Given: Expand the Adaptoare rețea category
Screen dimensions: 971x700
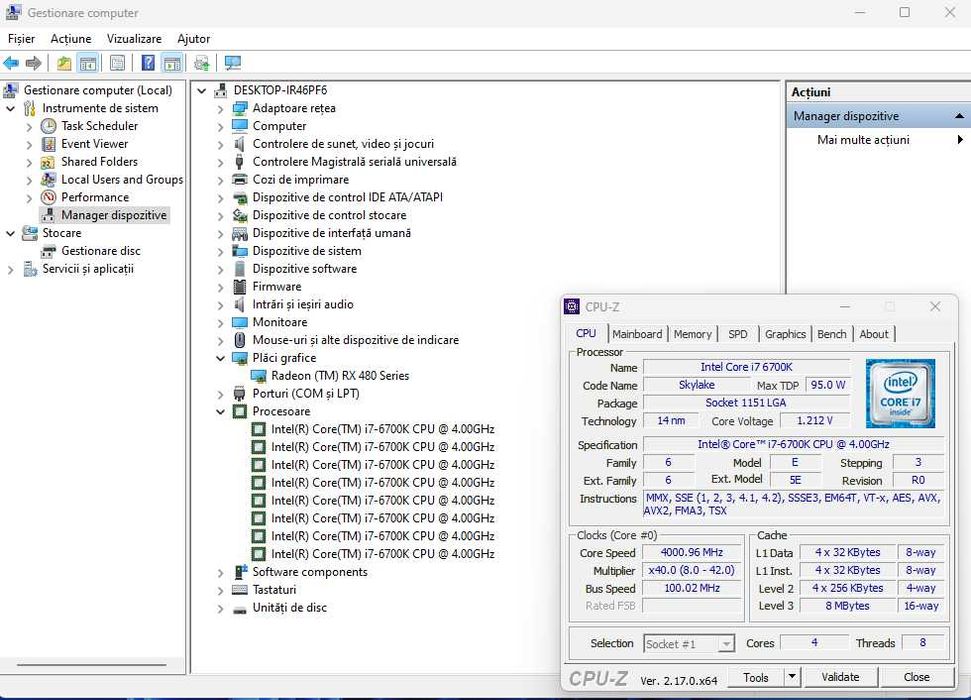Looking at the screenshot, I should pyautogui.click(x=220, y=109).
